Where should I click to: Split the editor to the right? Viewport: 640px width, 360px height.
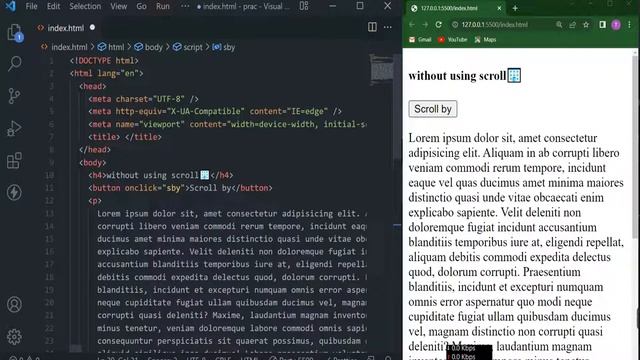click(x=372, y=27)
